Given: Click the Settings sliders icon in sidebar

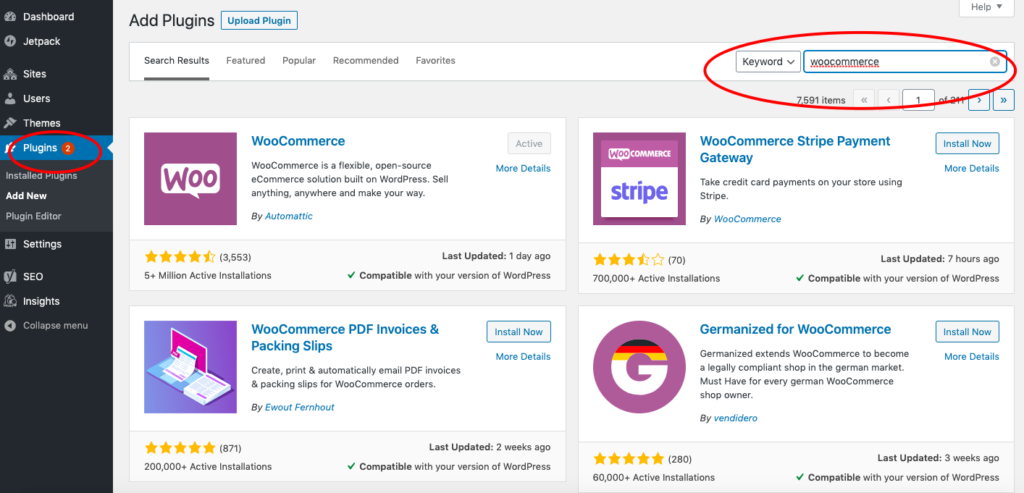Looking at the screenshot, I should (x=10, y=244).
